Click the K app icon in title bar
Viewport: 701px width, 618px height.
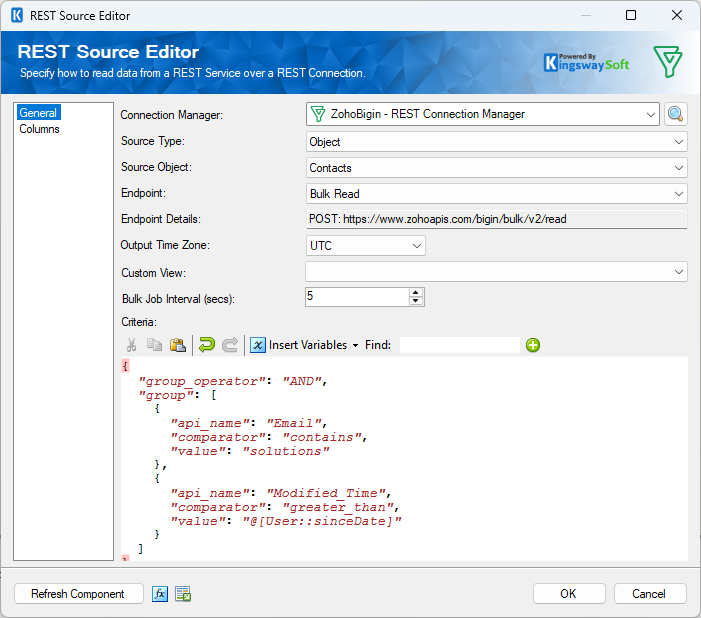click(x=17, y=16)
